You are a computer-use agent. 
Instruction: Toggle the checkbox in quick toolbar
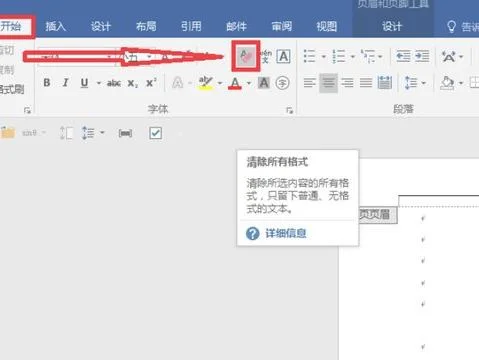155,133
